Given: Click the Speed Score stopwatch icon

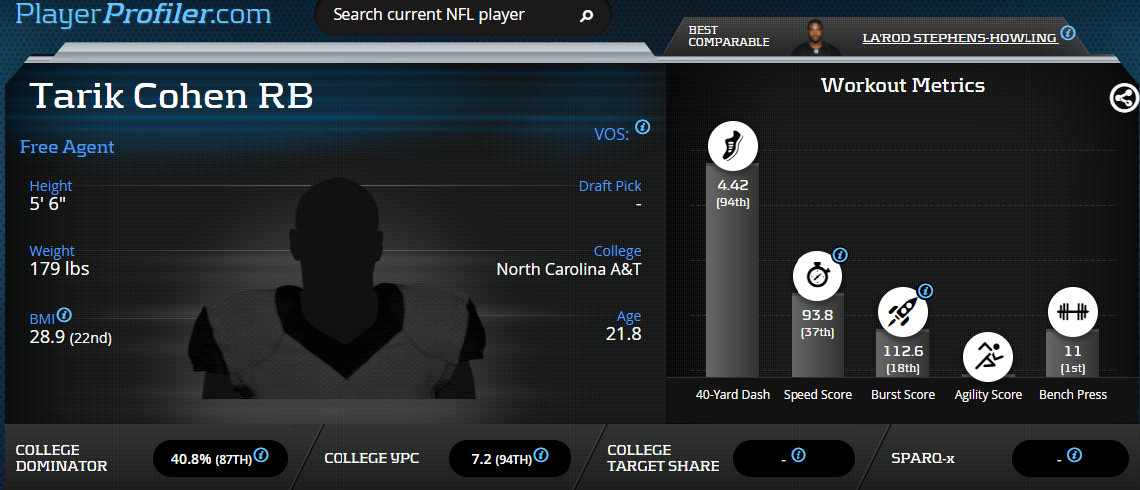Looking at the screenshot, I should tap(817, 276).
